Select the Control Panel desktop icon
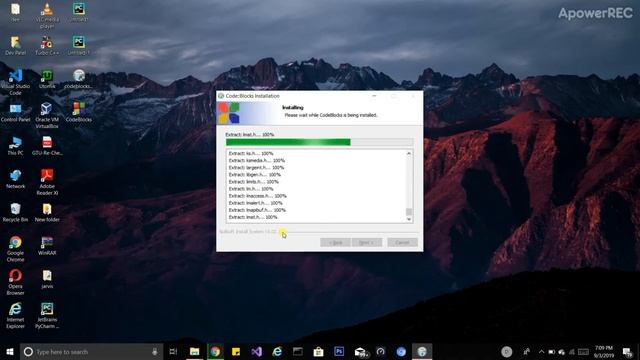The image size is (640, 360). pyautogui.click(x=16, y=113)
